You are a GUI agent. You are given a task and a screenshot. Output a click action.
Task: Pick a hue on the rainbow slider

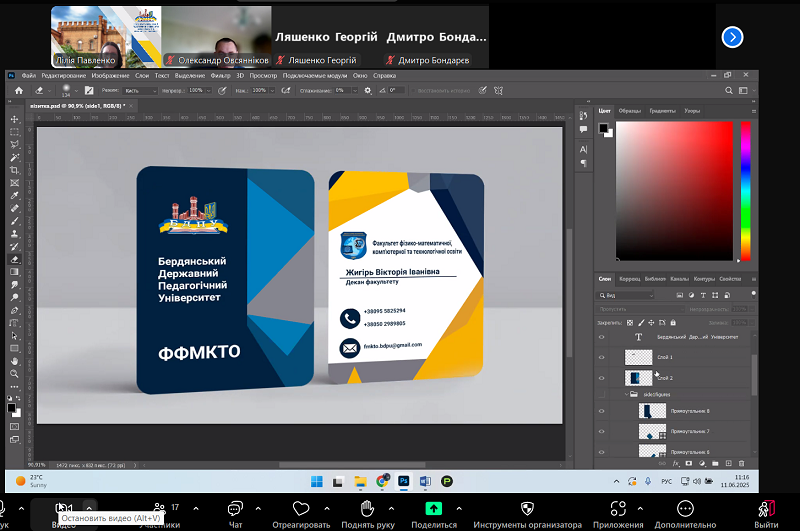tap(745, 191)
